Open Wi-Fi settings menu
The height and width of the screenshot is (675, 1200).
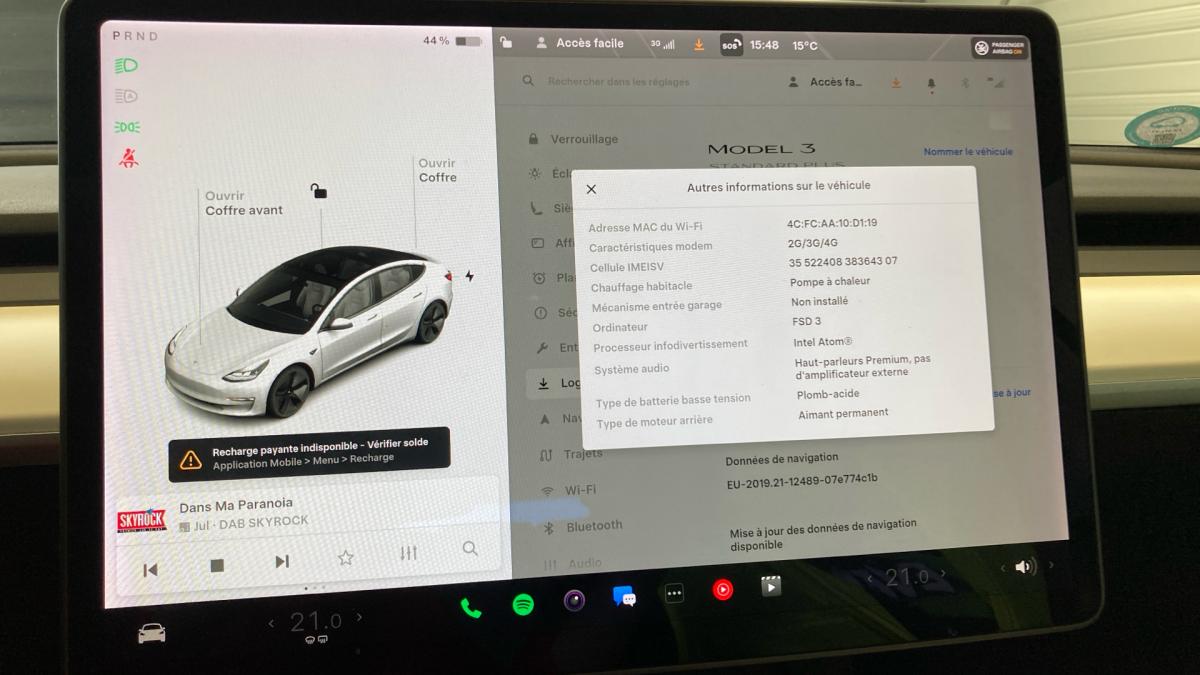pyautogui.click(x=568, y=490)
